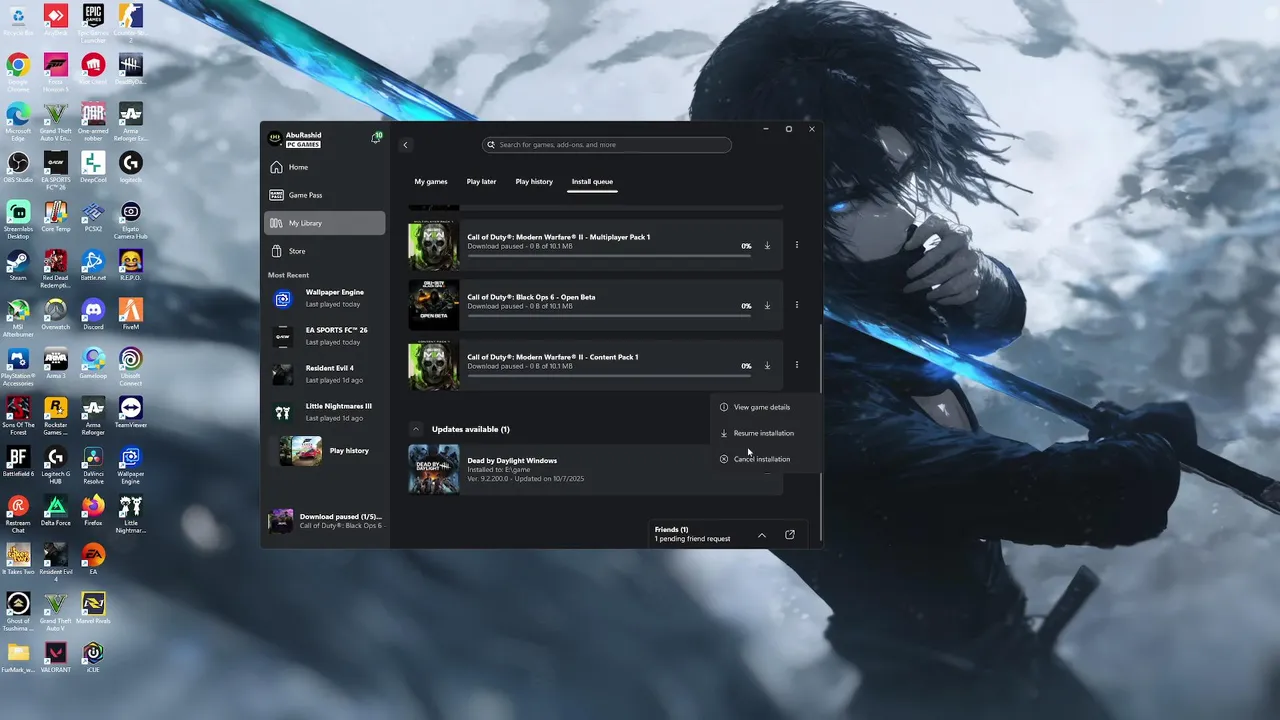The height and width of the screenshot is (720, 1280).
Task: Open Resident Evil 4 in Most Recent
Action: click(x=325, y=374)
